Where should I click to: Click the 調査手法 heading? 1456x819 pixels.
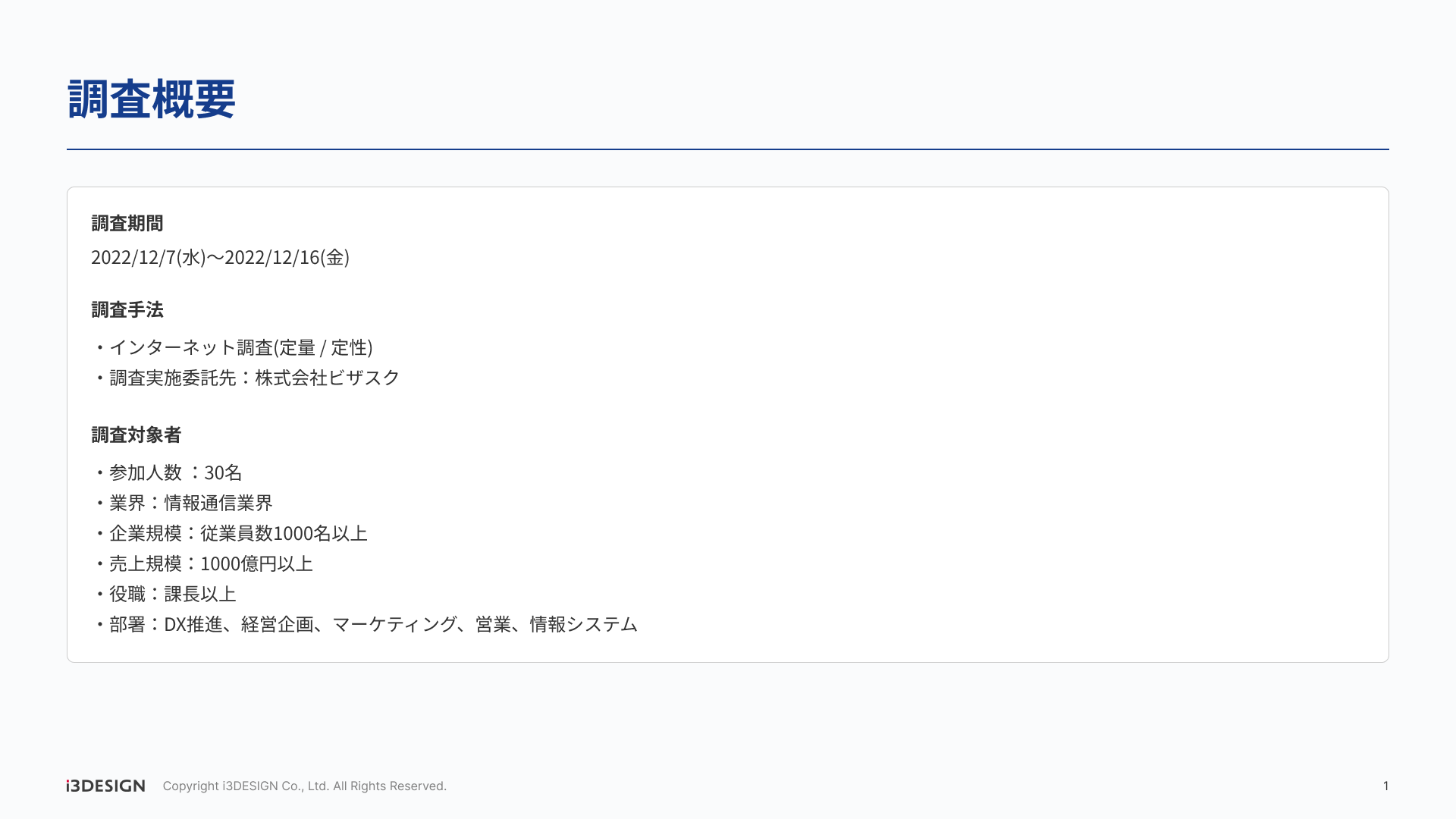[x=127, y=310]
